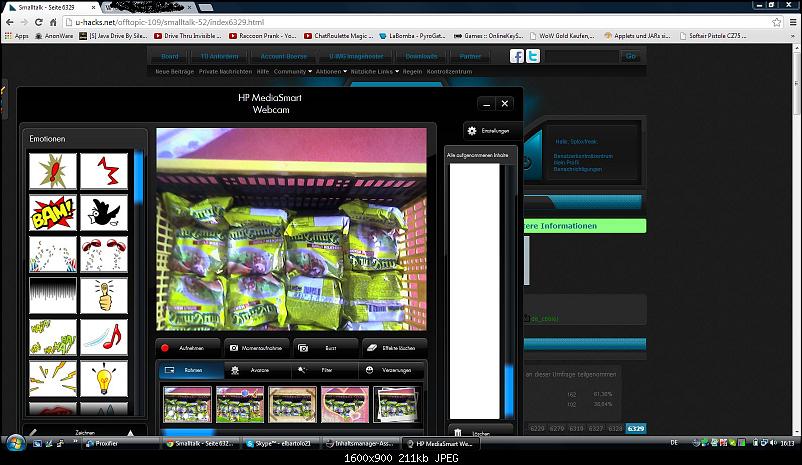Click the Facebook icon on the forum
The width and height of the screenshot is (802, 465).
click(x=518, y=56)
